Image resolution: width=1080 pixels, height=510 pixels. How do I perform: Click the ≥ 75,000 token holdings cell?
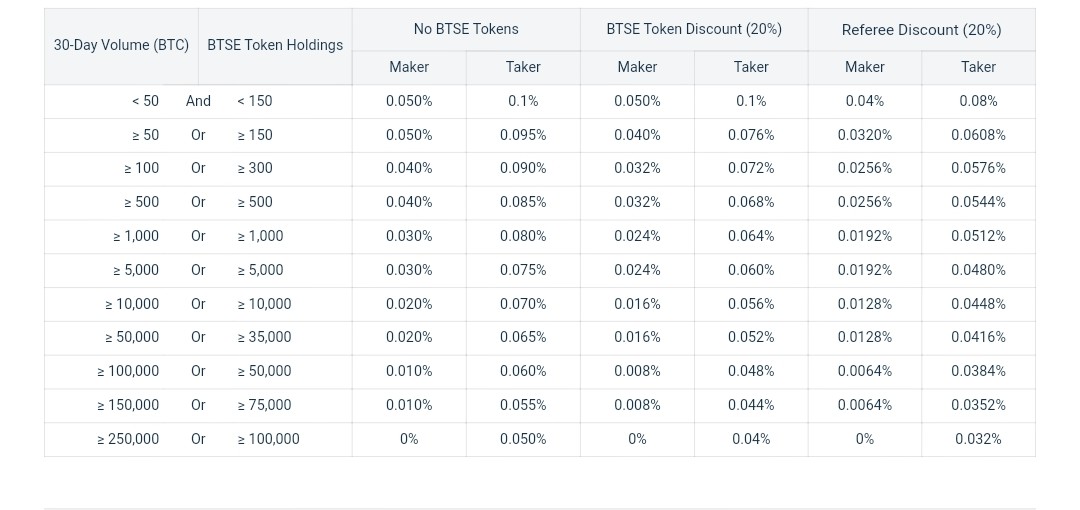tap(264, 405)
